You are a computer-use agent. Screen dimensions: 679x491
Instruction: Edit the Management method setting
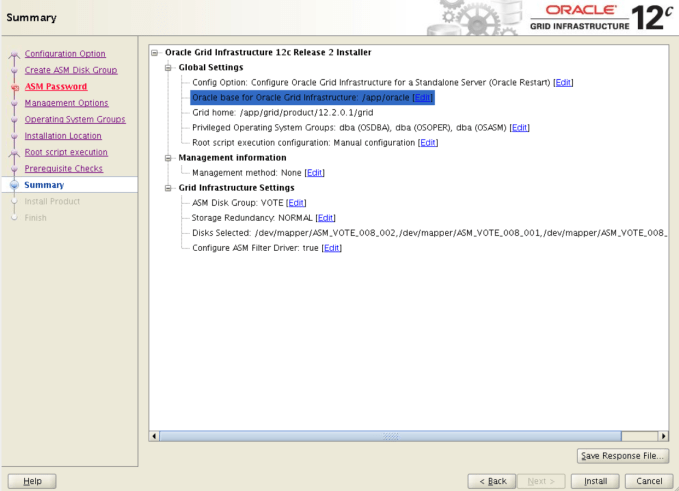(314, 172)
